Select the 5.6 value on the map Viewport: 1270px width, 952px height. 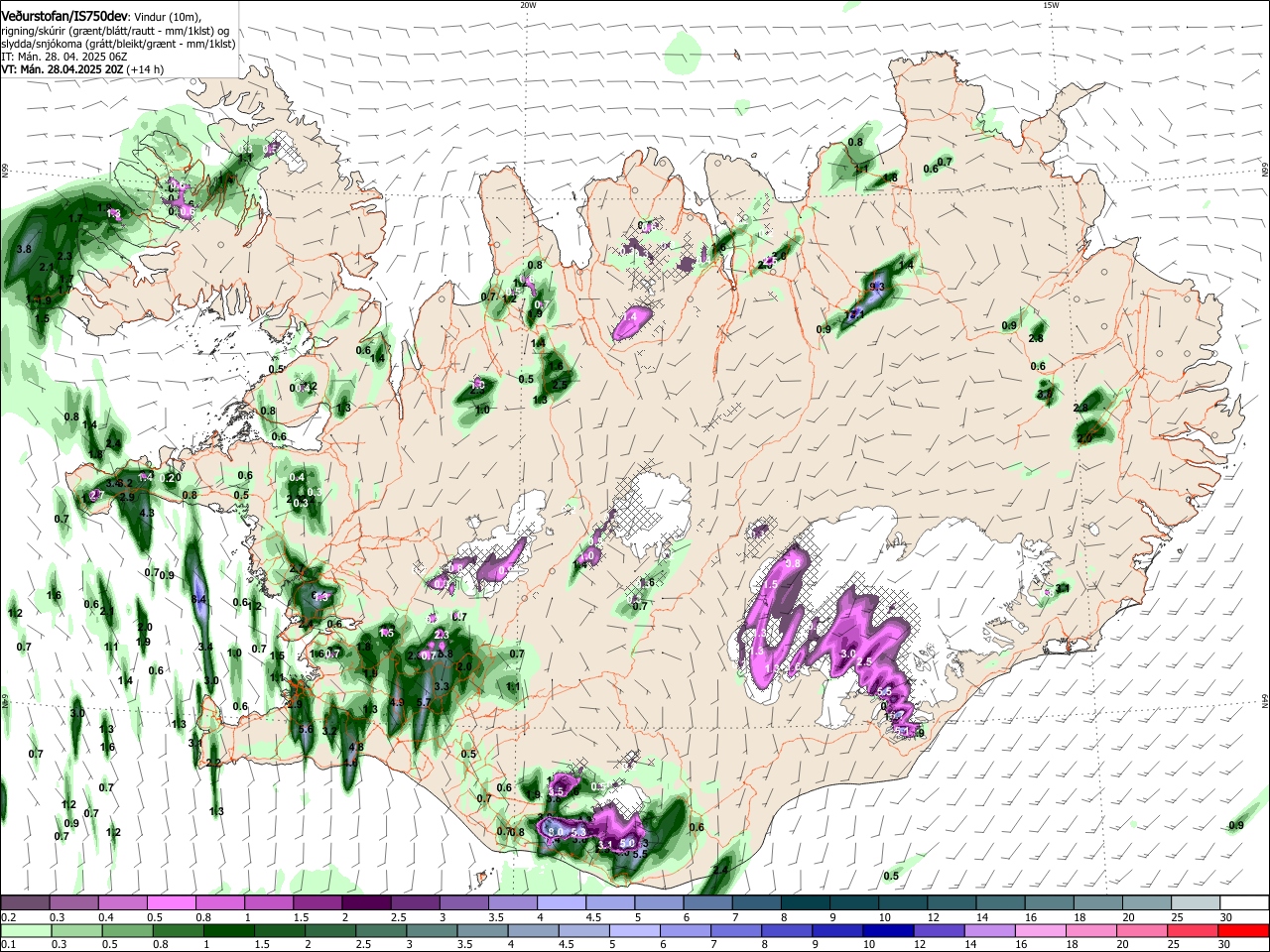point(306,729)
